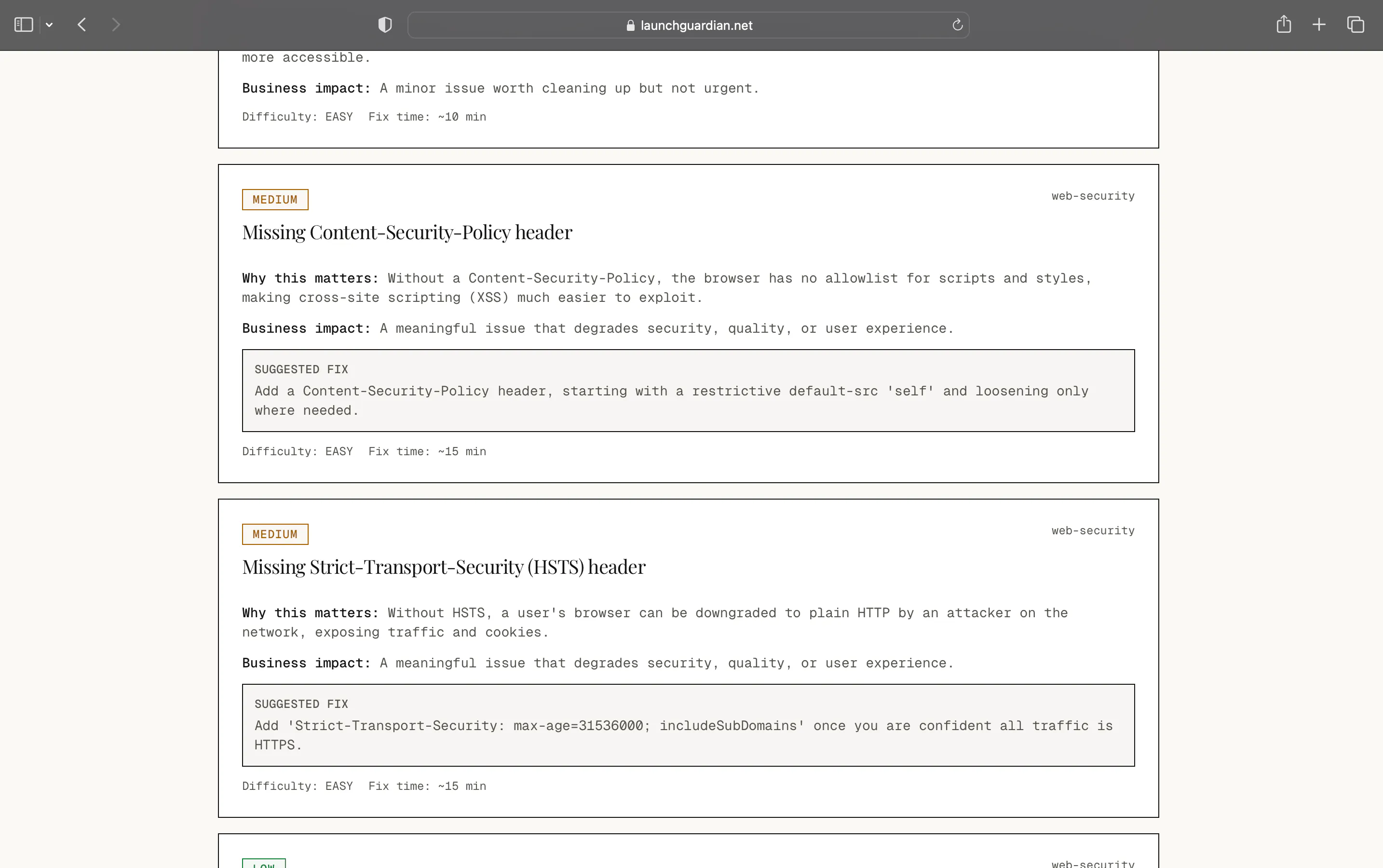This screenshot has height=868, width=1383.
Task: Click 'more accessible.' text at top
Action: (x=306, y=57)
